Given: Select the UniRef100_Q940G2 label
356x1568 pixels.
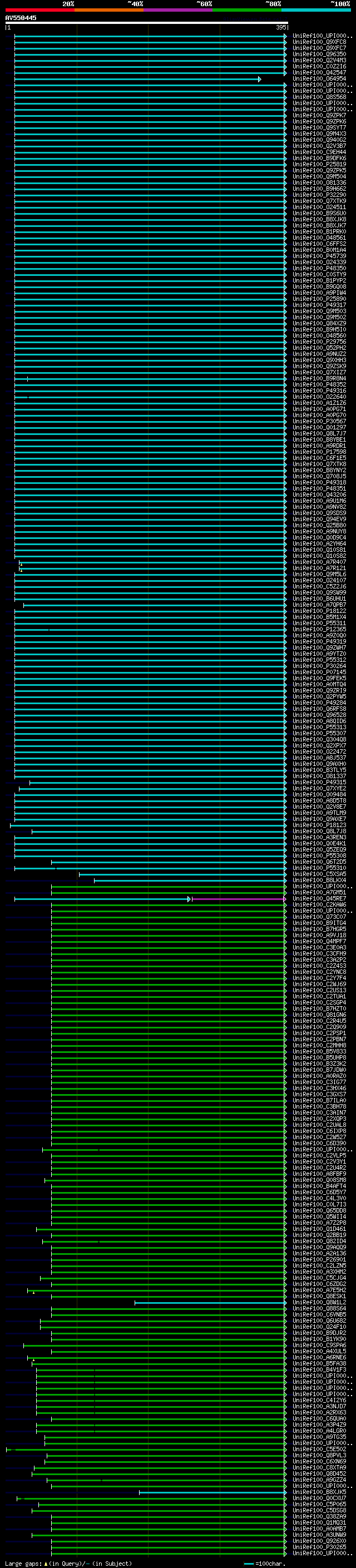Looking at the screenshot, I should (x=319, y=140).
